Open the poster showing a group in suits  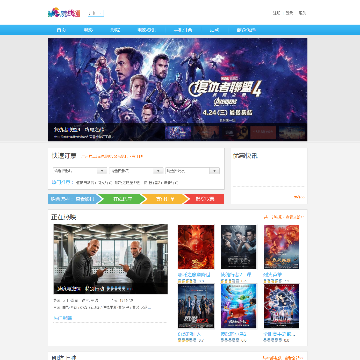pos(196,306)
